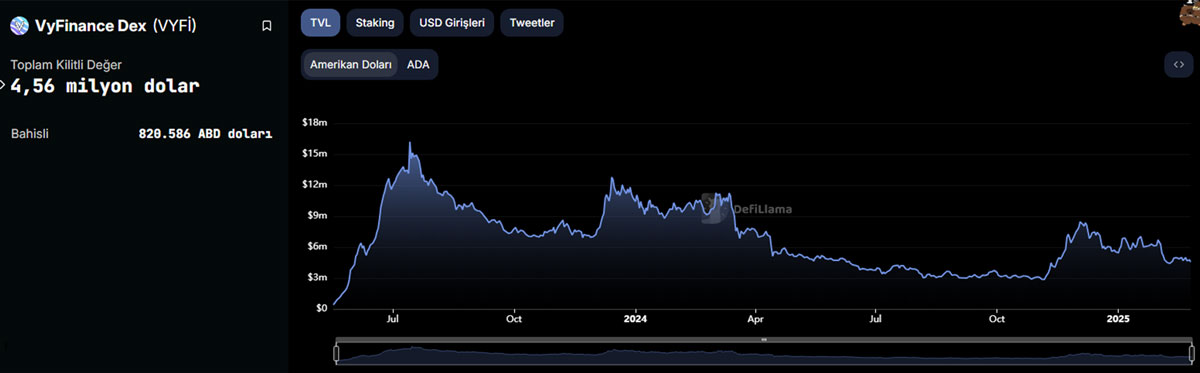Click the left handle of the range slider
Image resolution: width=1200 pixels, height=373 pixels.
pyautogui.click(x=336, y=353)
